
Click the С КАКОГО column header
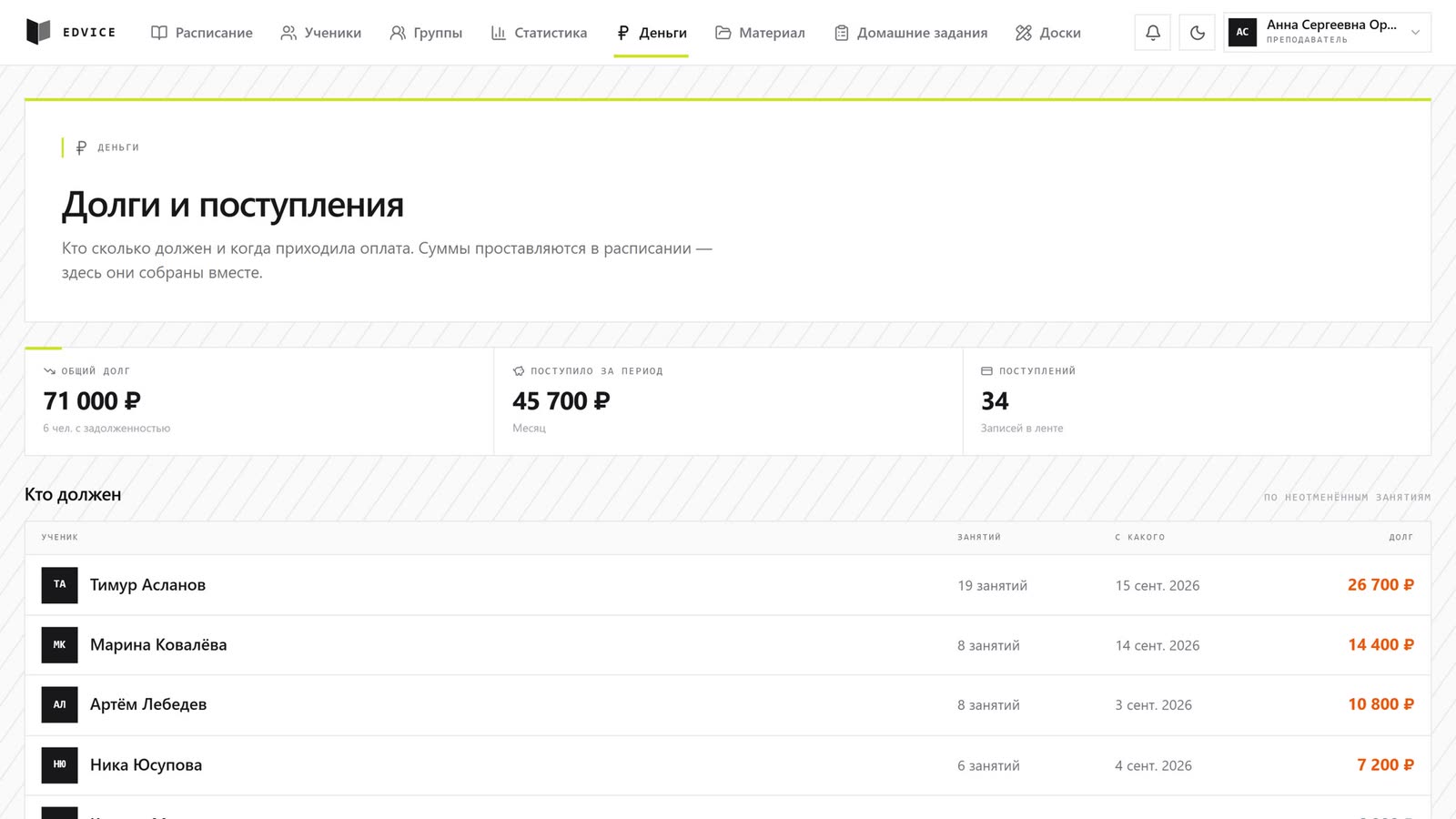pyautogui.click(x=1140, y=538)
